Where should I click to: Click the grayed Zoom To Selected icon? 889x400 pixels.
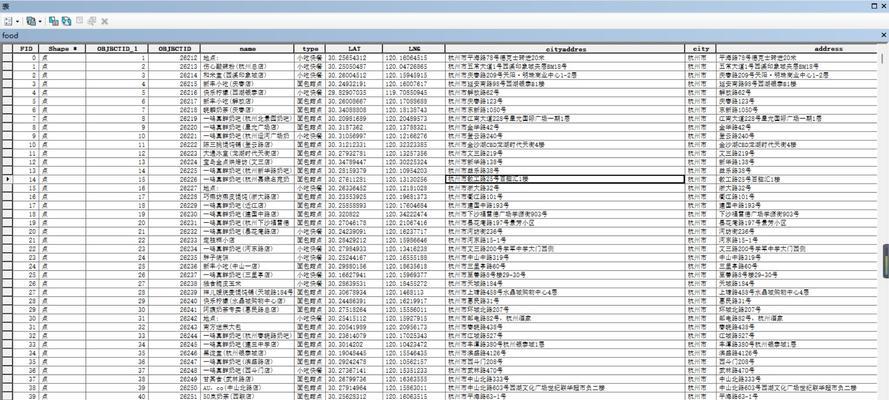pyautogui.click(x=92, y=21)
